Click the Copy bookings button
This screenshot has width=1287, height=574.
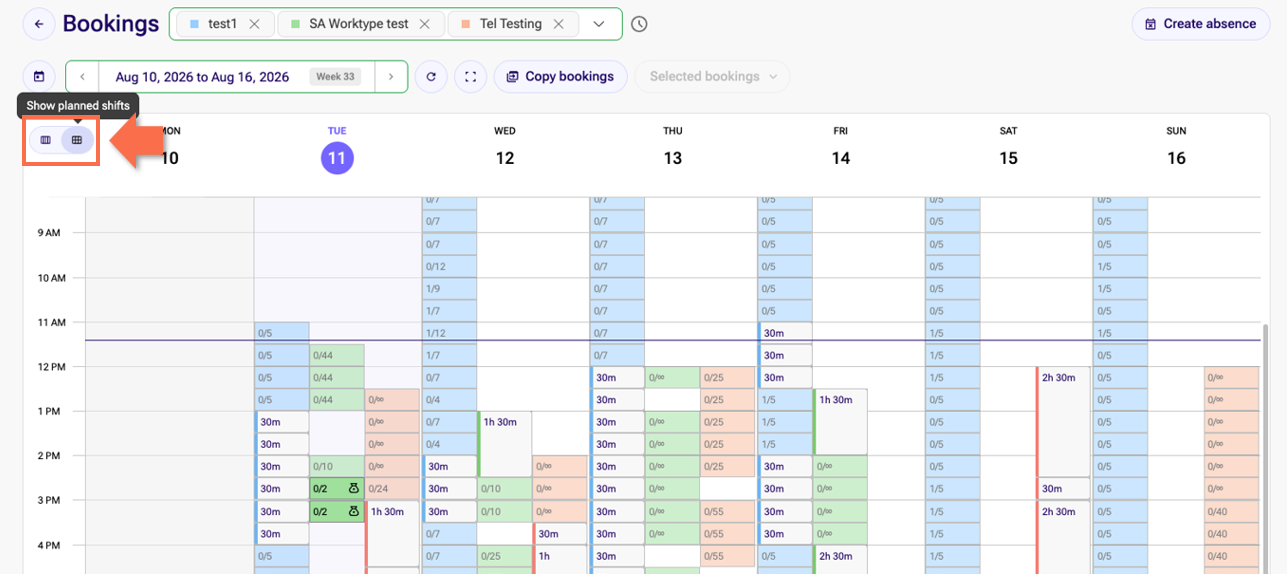pos(560,76)
